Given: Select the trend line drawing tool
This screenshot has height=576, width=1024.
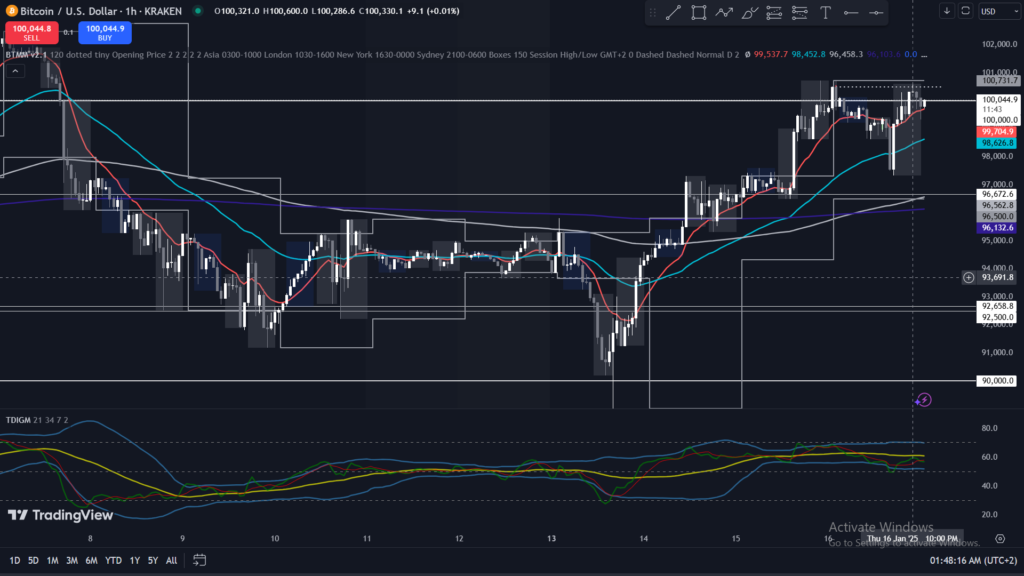Looking at the screenshot, I should (673, 12).
